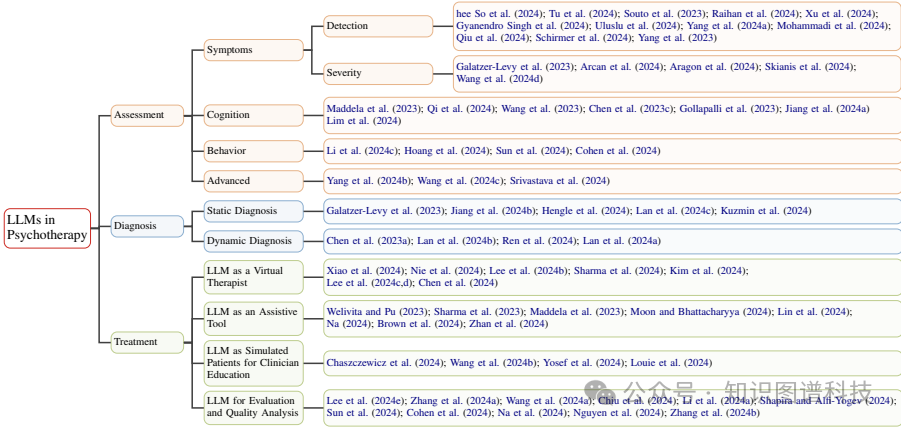Screen dimensions: 901x428
Task: Follow Lee et al. (2024c,d) reference
Action: pos(369,283)
